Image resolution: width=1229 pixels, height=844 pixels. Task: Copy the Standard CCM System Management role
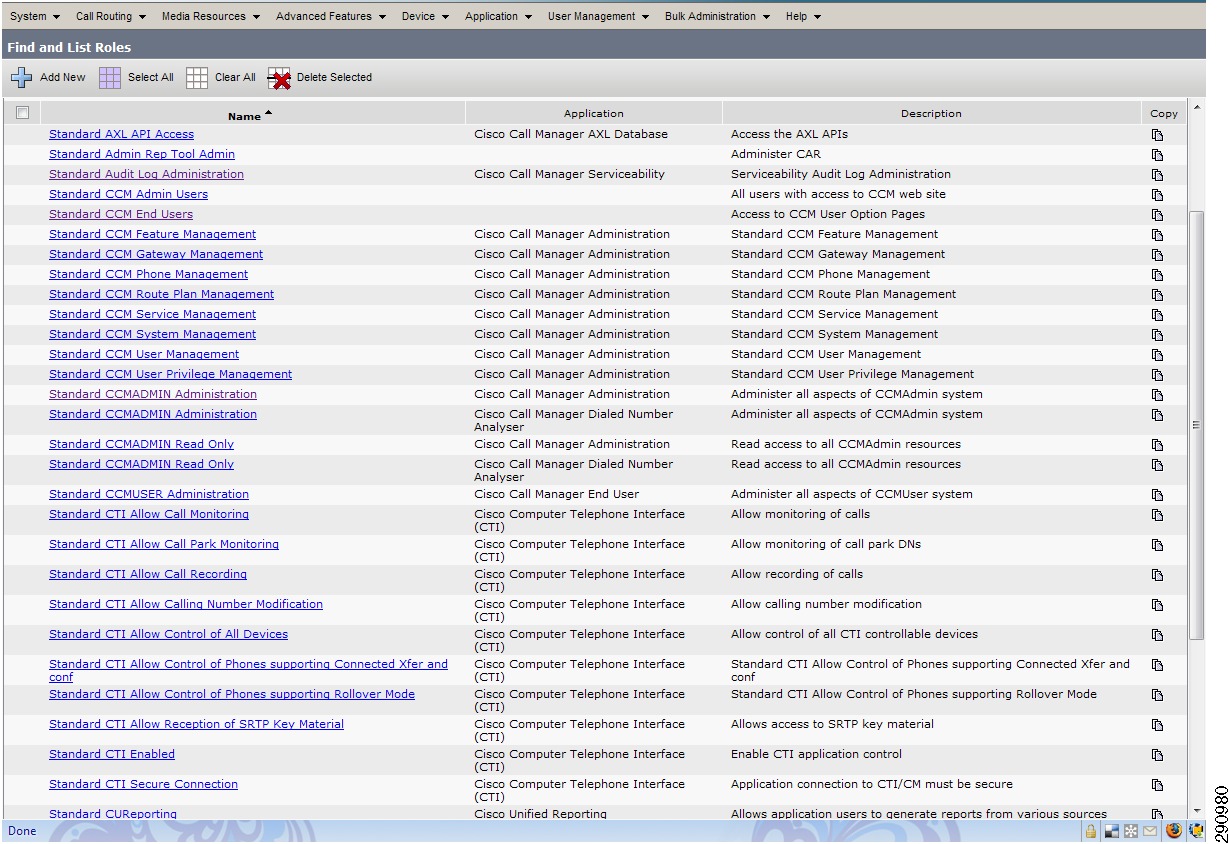(x=1157, y=335)
